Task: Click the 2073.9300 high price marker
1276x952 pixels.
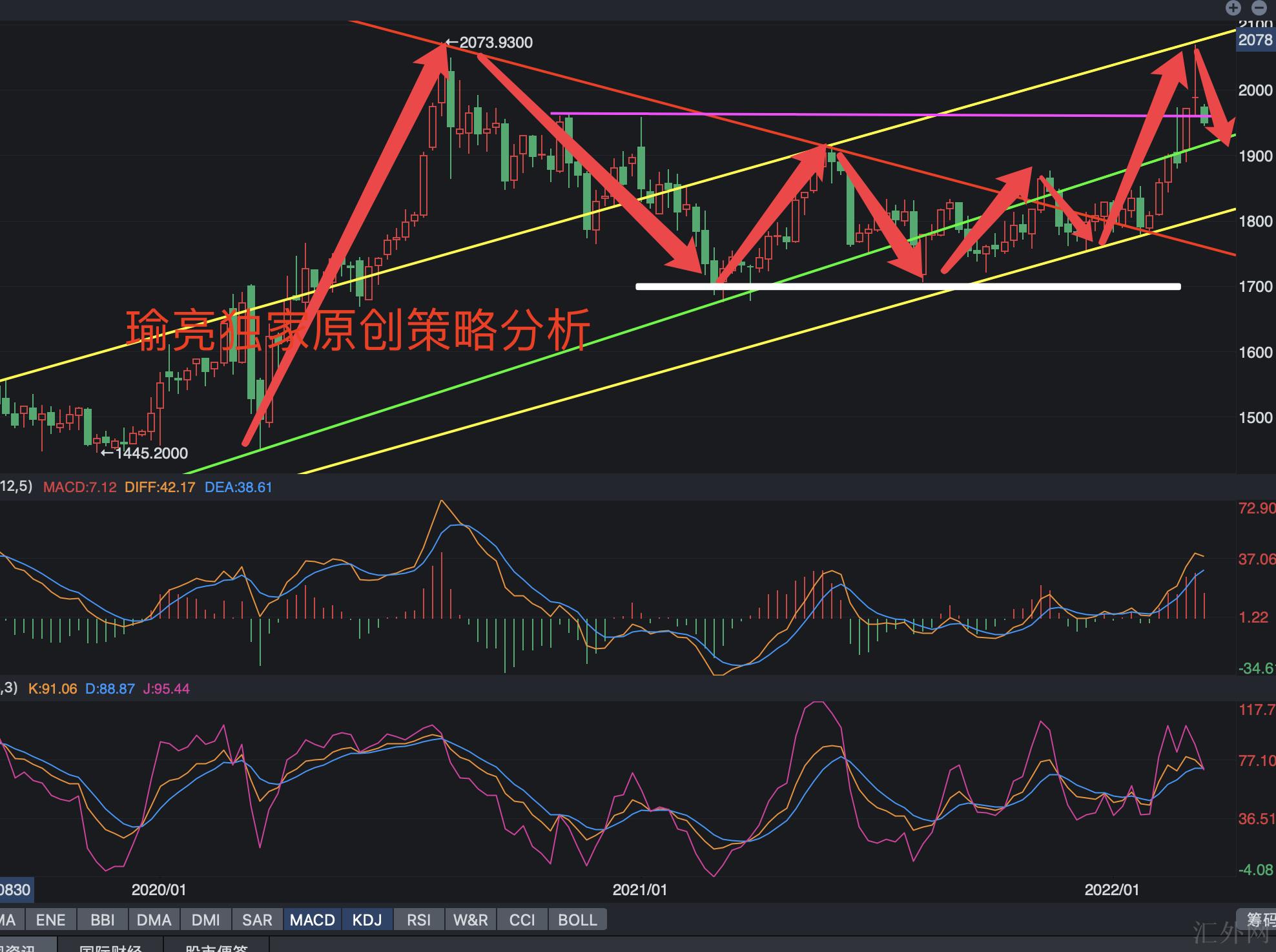Action: pos(495,43)
